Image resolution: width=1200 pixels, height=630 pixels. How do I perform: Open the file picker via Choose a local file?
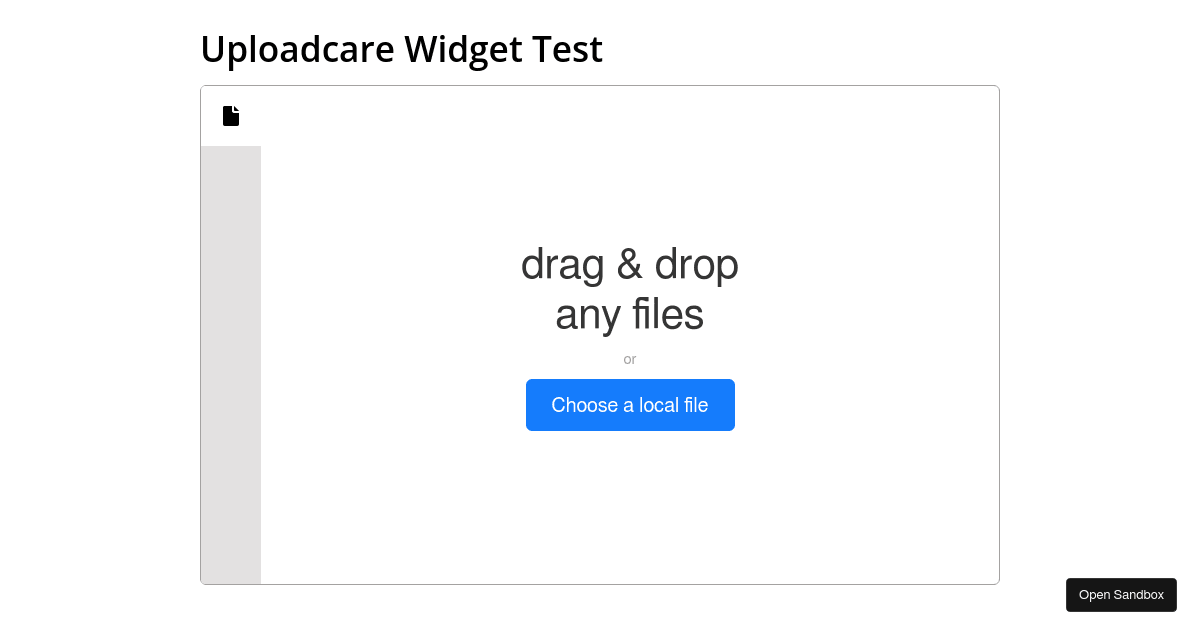pos(630,405)
